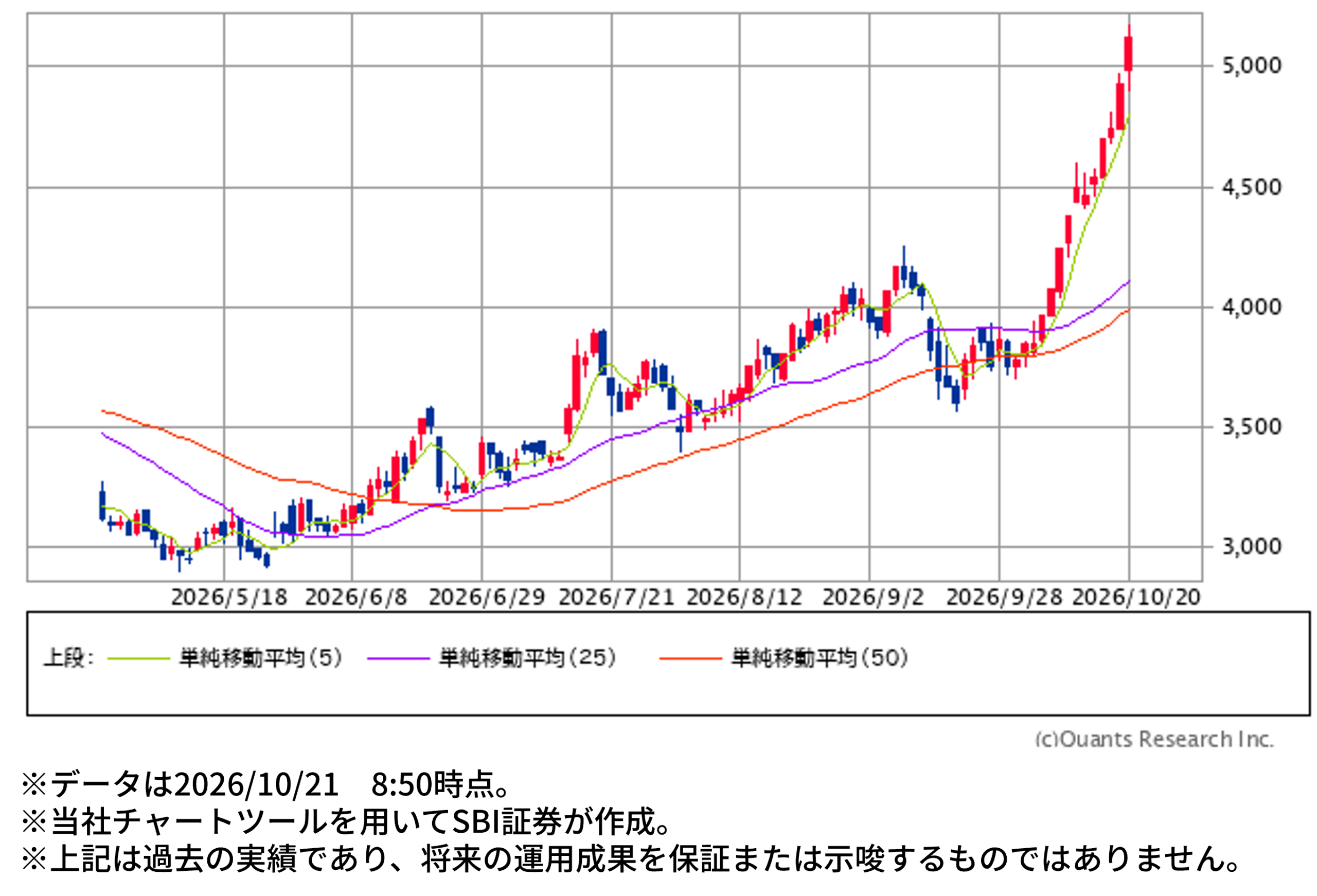Click the 2026/6/29 date label
Image resolution: width=1317 pixels, height=896 pixels.
tap(486, 597)
